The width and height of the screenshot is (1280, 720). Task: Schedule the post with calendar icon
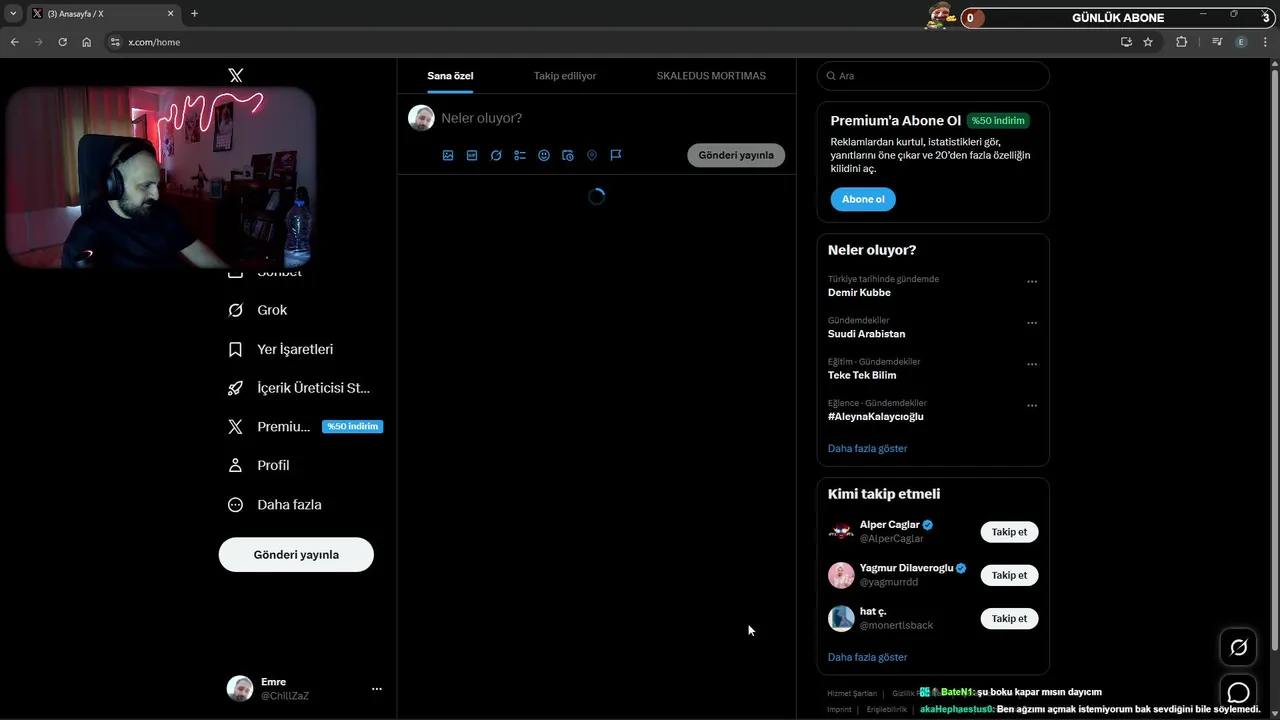[x=568, y=155]
